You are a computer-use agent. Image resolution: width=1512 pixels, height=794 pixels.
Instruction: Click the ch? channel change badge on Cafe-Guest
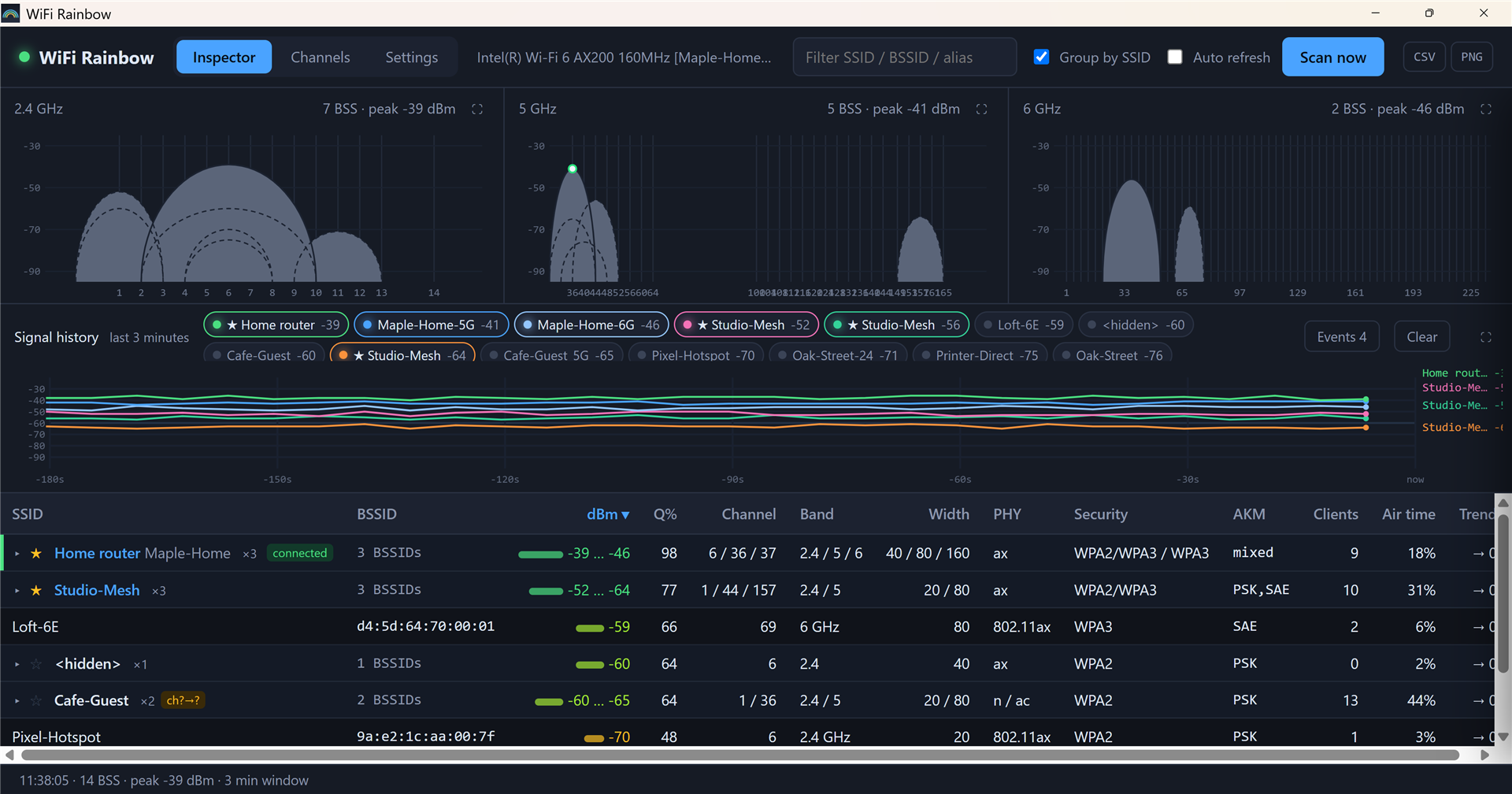pos(183,700)
